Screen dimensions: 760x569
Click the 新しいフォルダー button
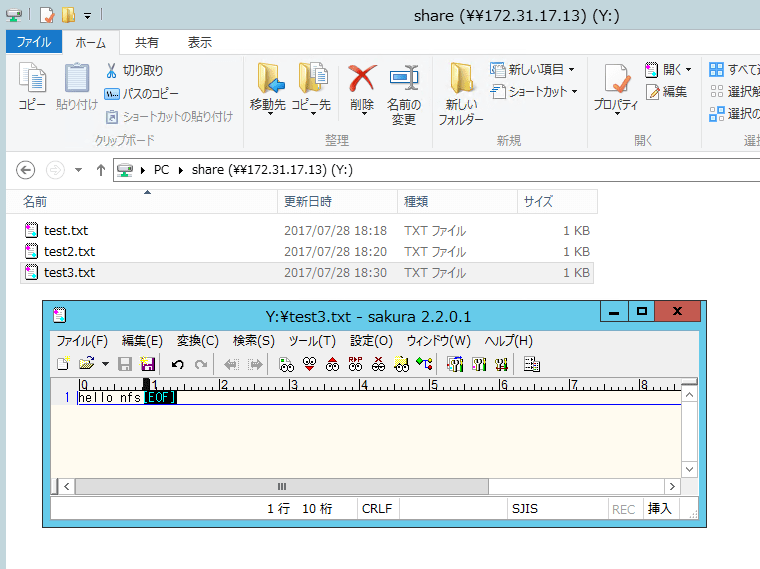[461, 94]
